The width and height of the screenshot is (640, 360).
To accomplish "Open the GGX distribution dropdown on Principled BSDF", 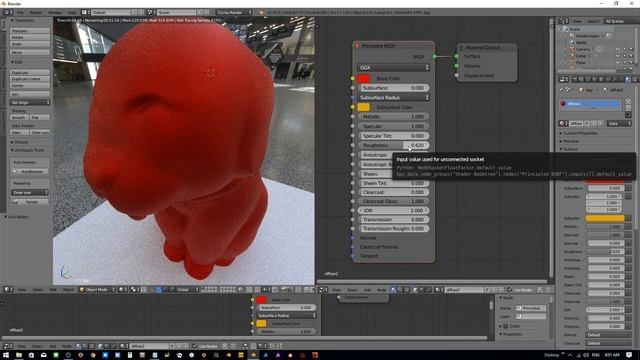I will [x=393, y=67].
